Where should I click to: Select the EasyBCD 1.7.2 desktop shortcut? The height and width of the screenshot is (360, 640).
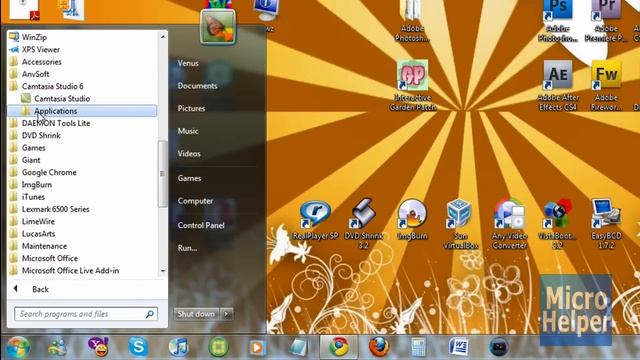click(x=606, y=224)
